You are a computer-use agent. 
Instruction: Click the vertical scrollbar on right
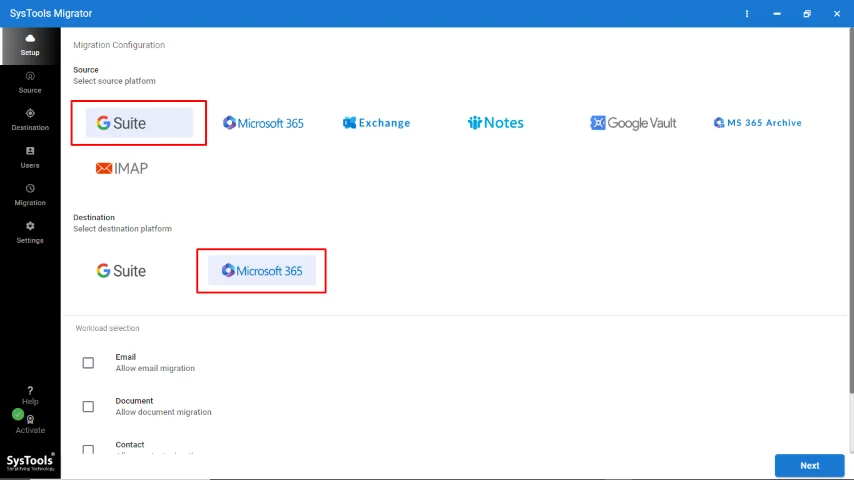tap(851, 210)
